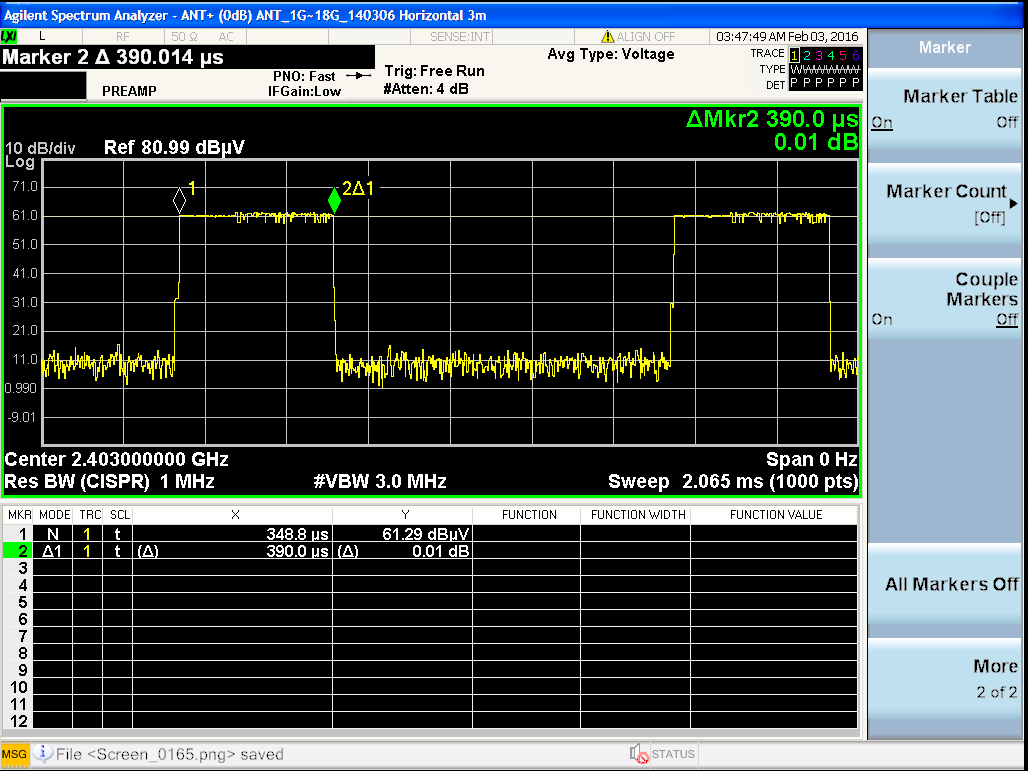
Task: Select the green trace 4 number
Action: click(831, 55)
